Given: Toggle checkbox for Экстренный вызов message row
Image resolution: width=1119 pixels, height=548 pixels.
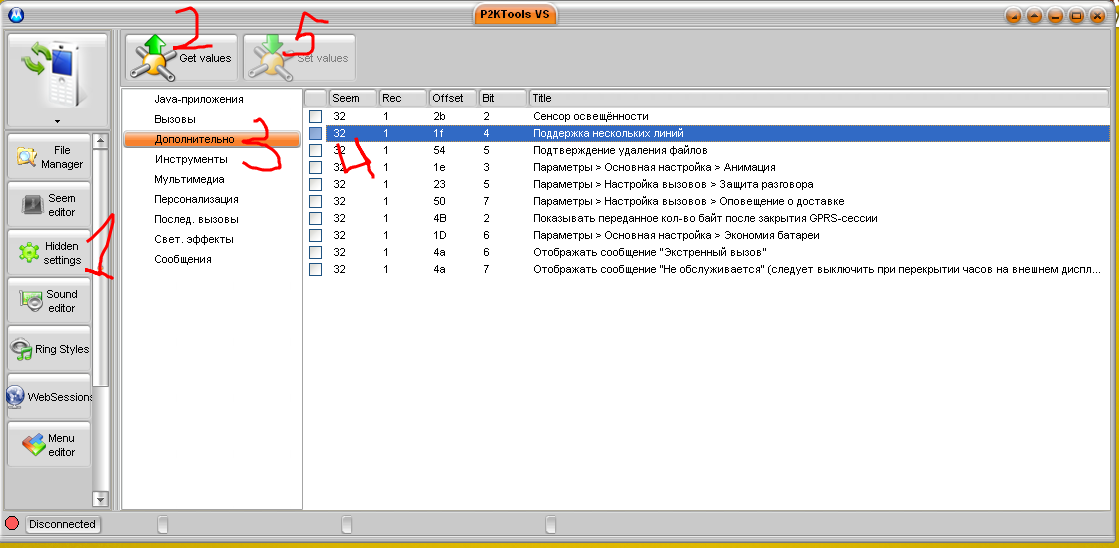Looking at the screenshot, I should pos(315,252).
